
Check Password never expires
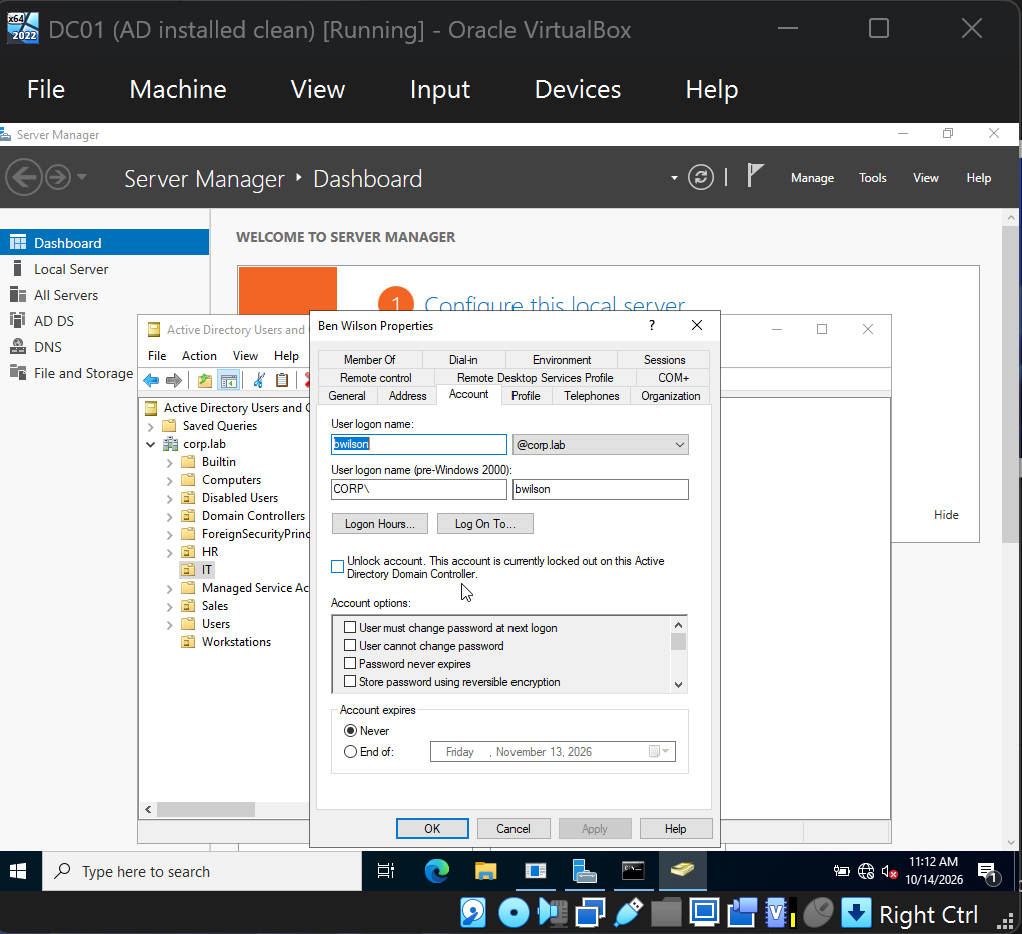[x=350, y=664]
